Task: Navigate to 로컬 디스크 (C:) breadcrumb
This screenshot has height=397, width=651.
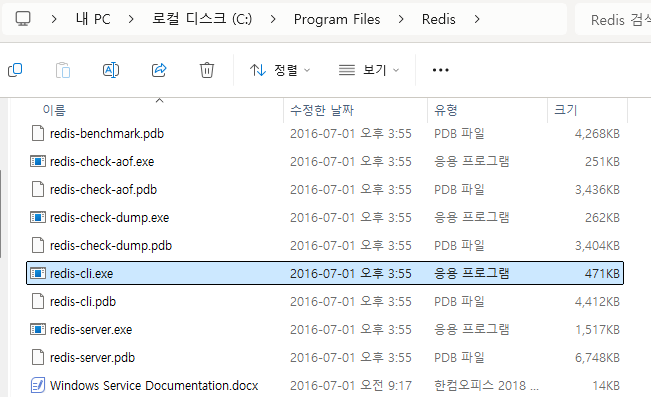Action: [x=202, y=19]
